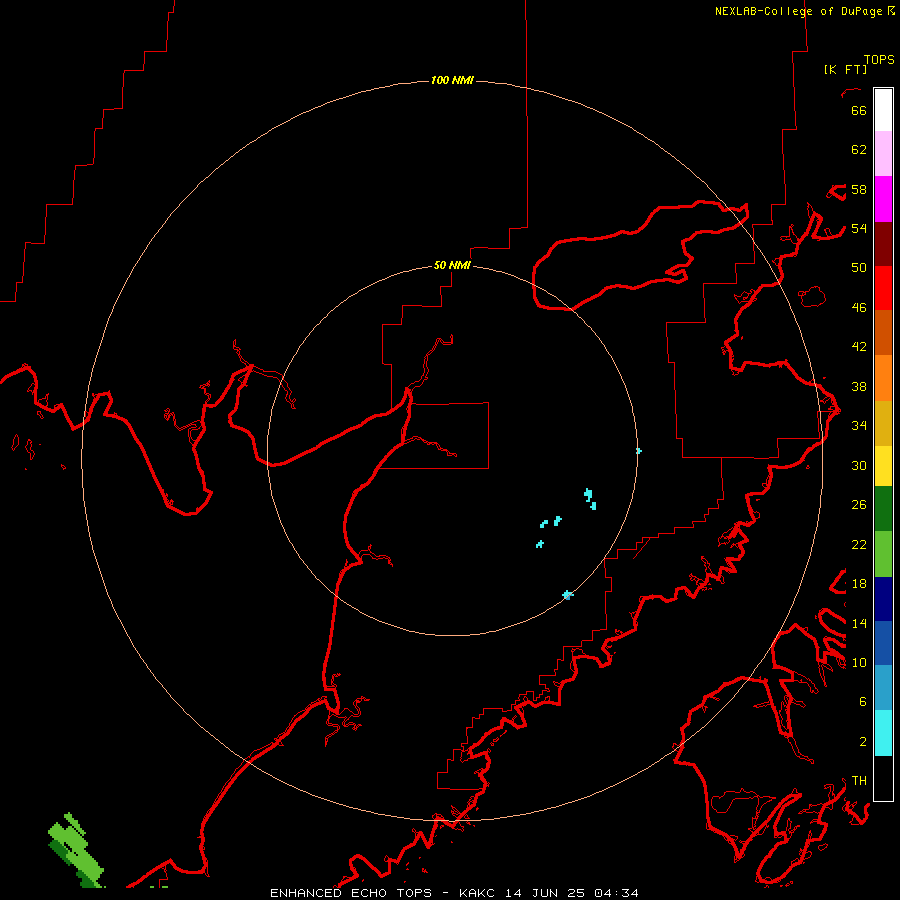Image resolution: width=900 pixels, height=900 pixels.
Task: Click the 54 legend value
Action: tap(859, 228)
